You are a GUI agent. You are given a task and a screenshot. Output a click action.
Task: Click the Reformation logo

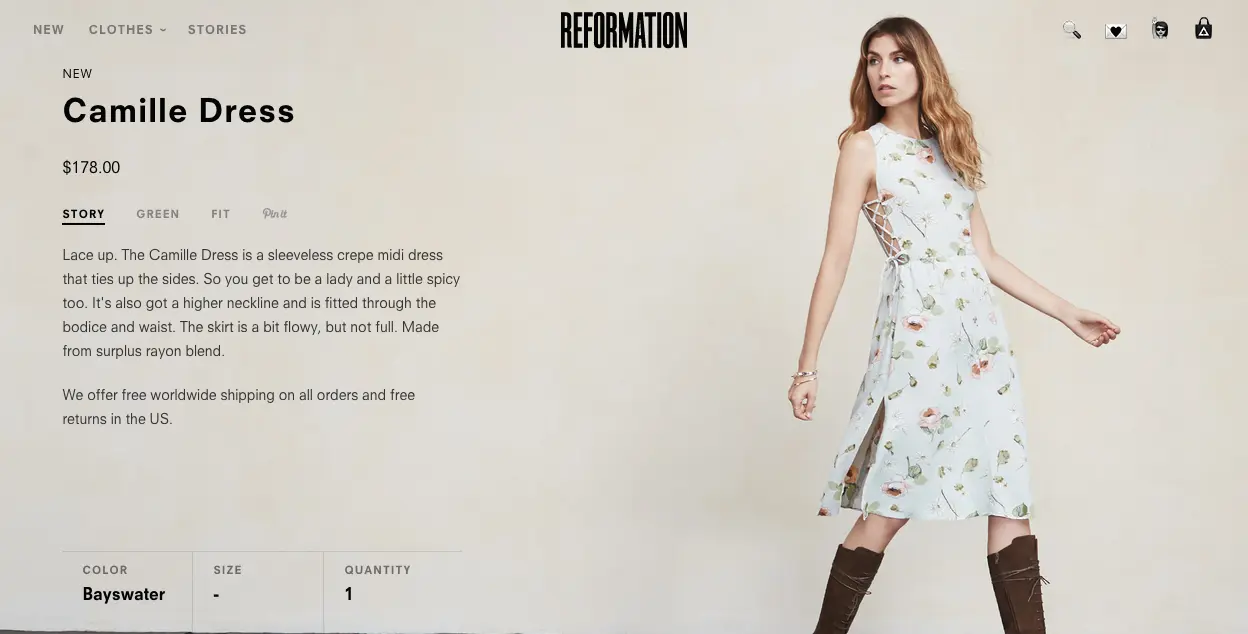[624, 30]
